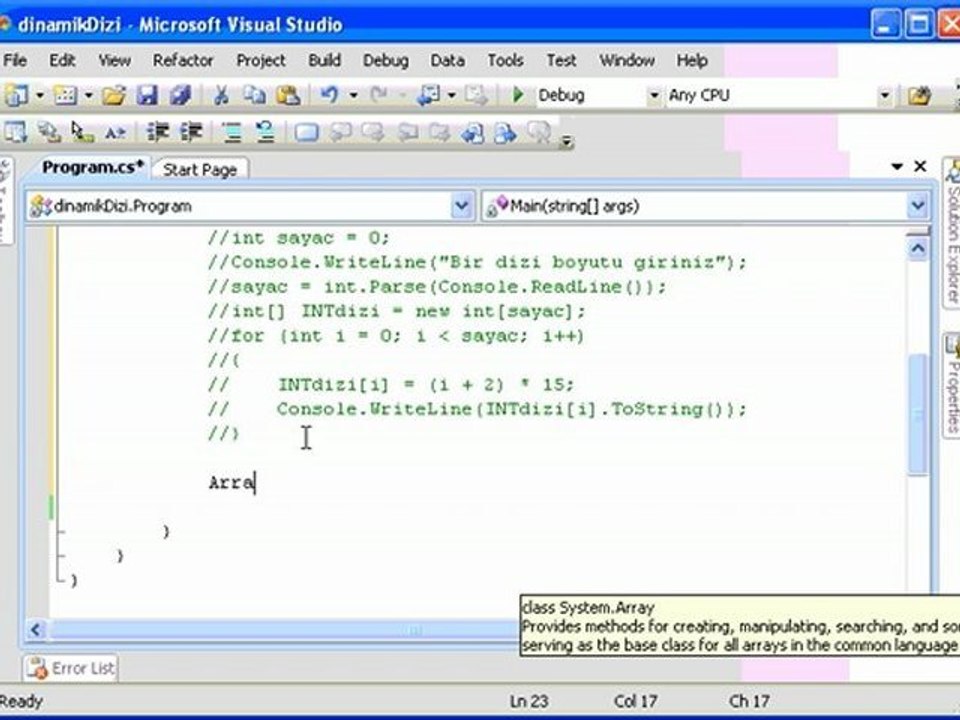Click the horizontal scrollbar left arrow
Image resolution: width=960 pixels, height=720 pixels.
(36, 629)
